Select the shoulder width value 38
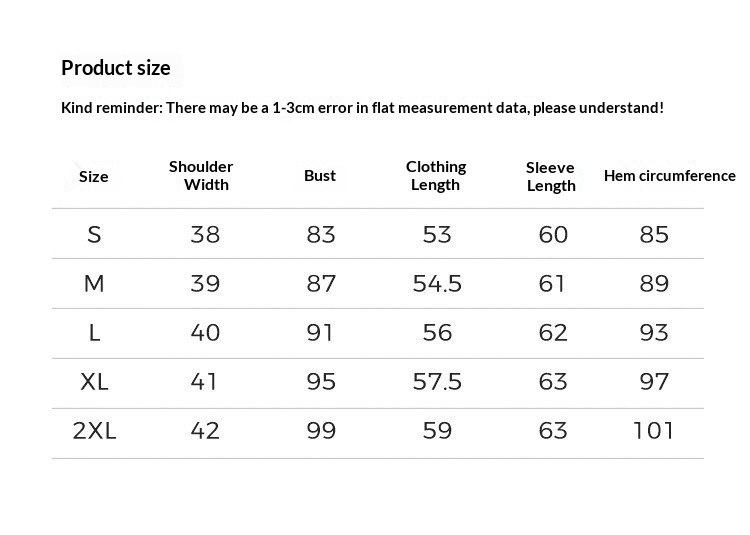This screenshot has width=750, height=535. point(205,235)
